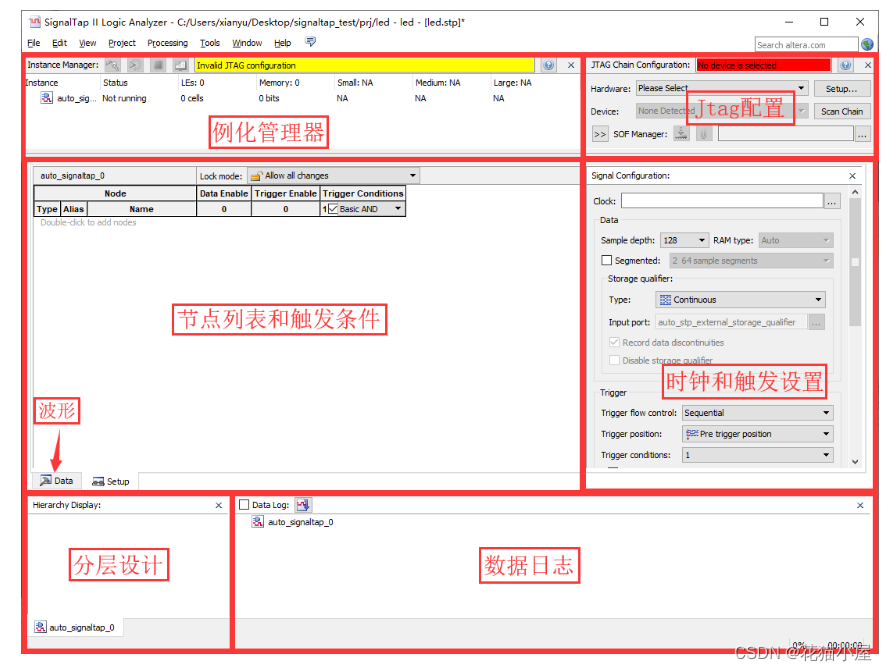
Task: Toggle the Segmented checkbox
Action: 606,260
